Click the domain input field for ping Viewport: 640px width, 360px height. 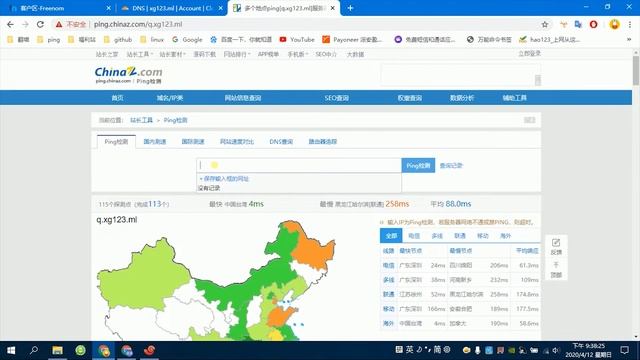click(299, 165)
